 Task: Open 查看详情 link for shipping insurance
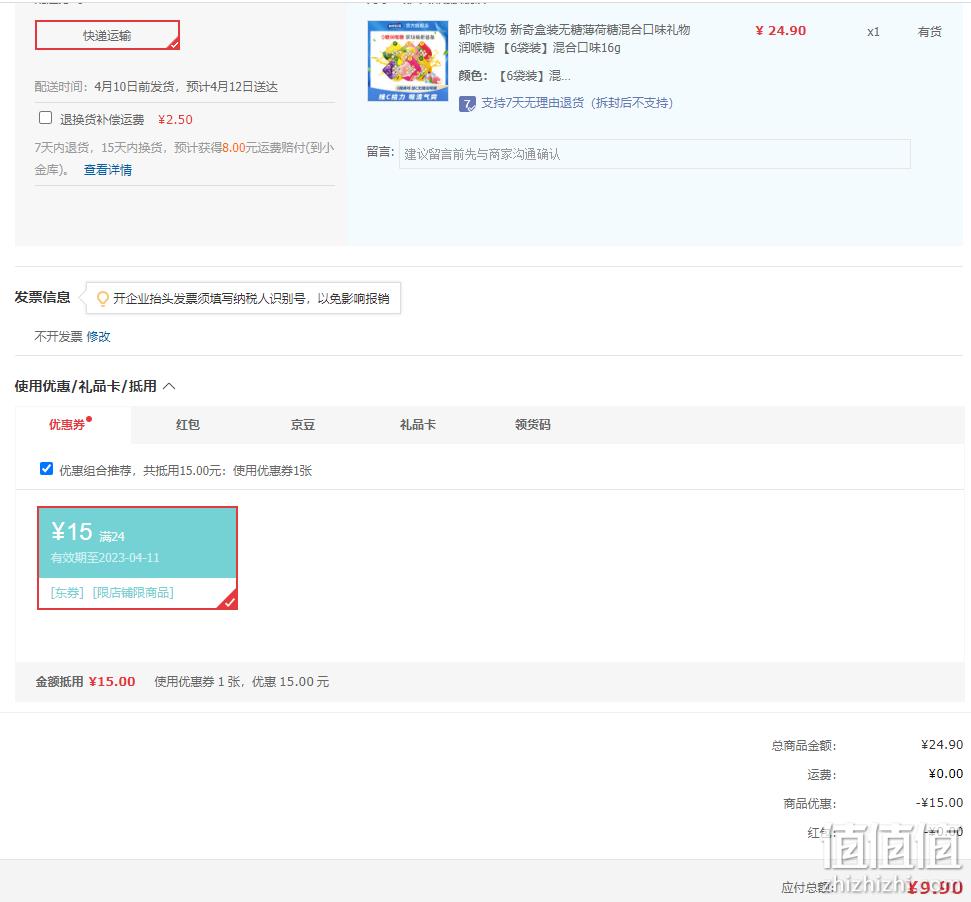point(108,170)
